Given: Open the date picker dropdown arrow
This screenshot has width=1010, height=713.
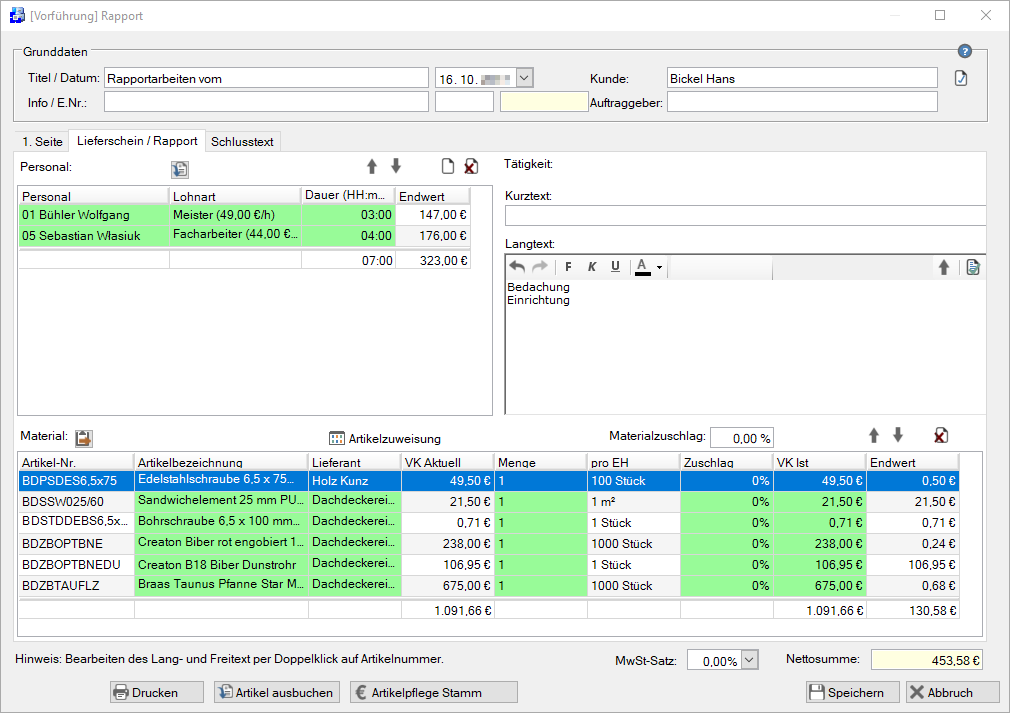Looking at the screenshot, I should pos(524,79).
